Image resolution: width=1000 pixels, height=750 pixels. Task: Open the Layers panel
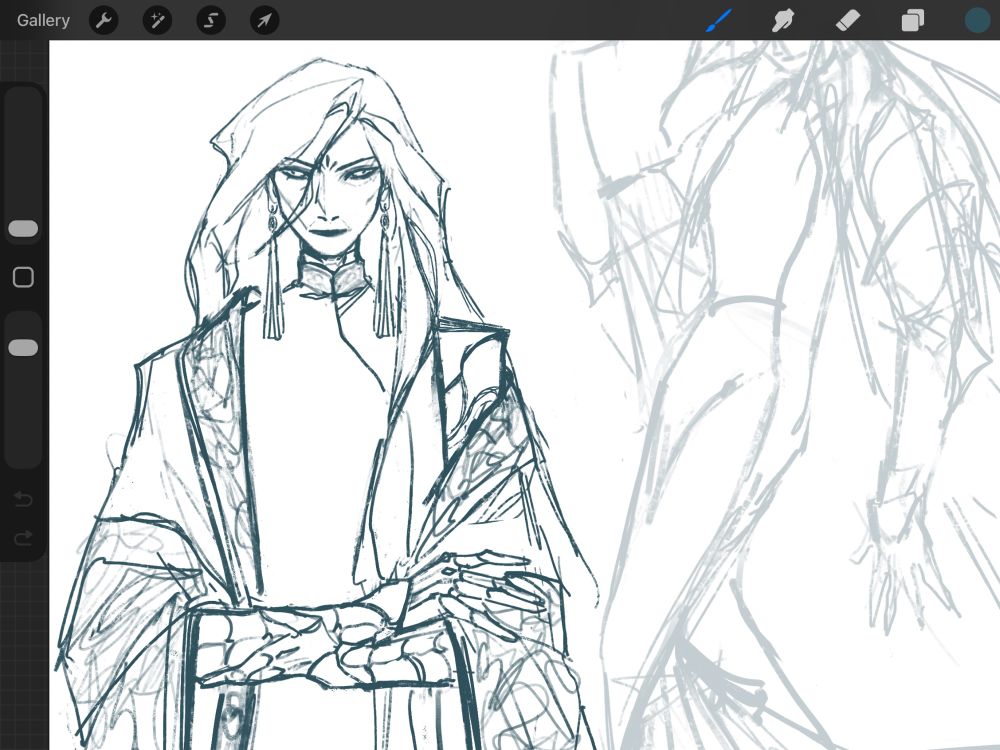913,20
